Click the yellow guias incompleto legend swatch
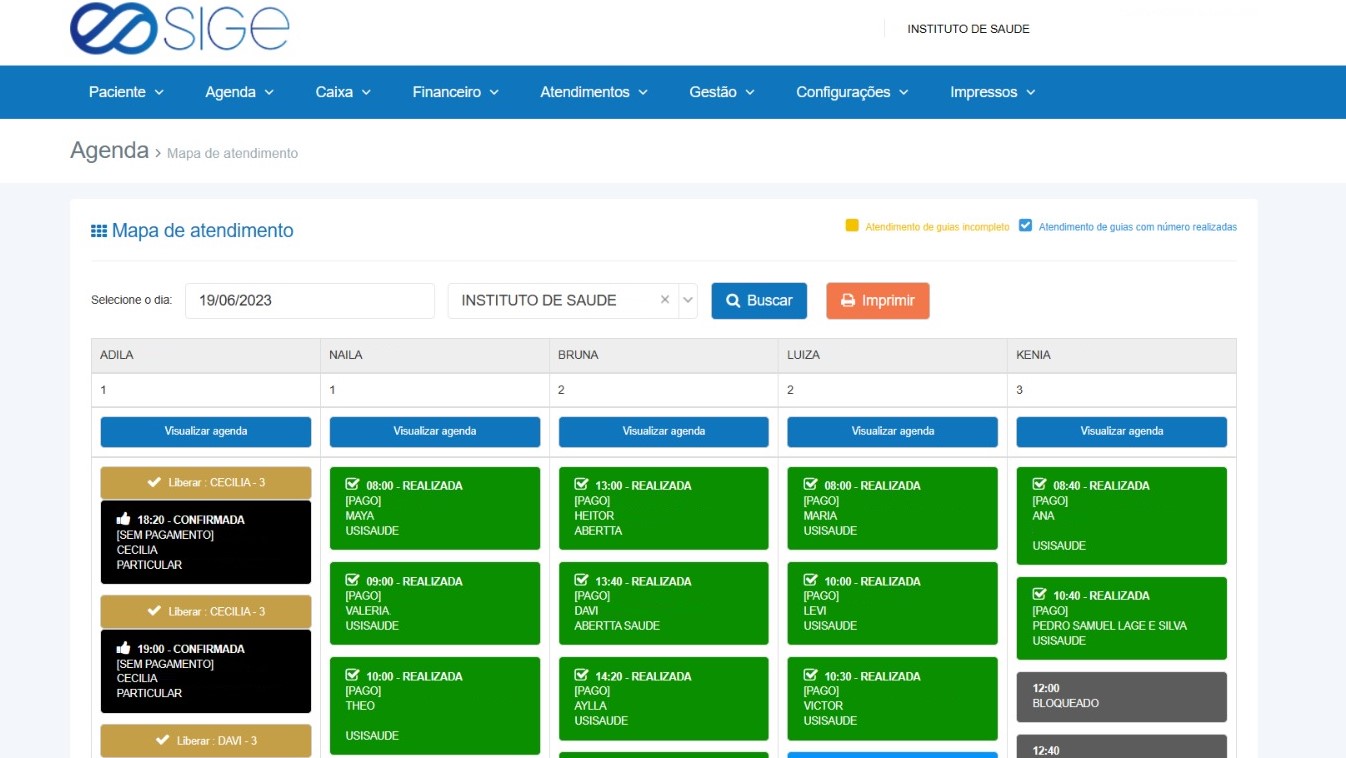This screenshot has height=758, width=1346. (x=852, y=226)
